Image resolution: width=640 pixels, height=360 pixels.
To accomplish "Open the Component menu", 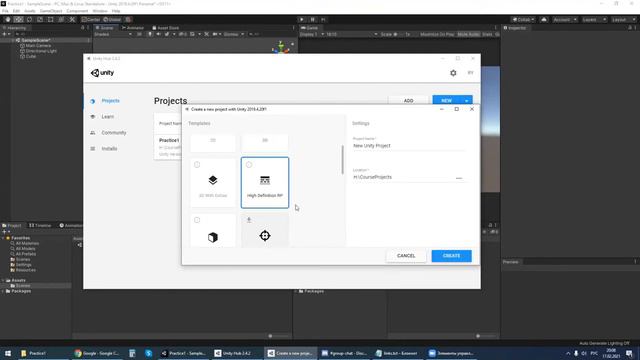I will 77,11.
